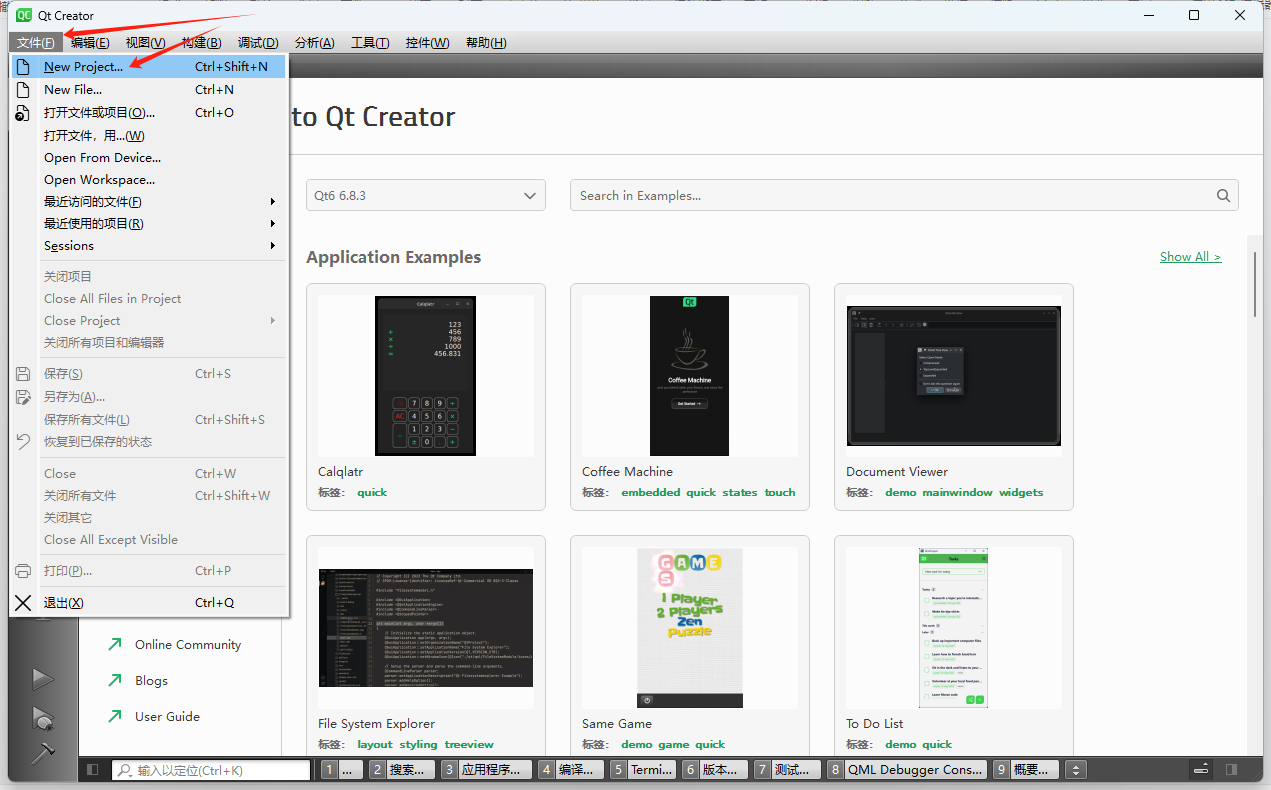Toggle right sidebar icon in status bar
The image size is (1271, 790).
pos(1231,770)
